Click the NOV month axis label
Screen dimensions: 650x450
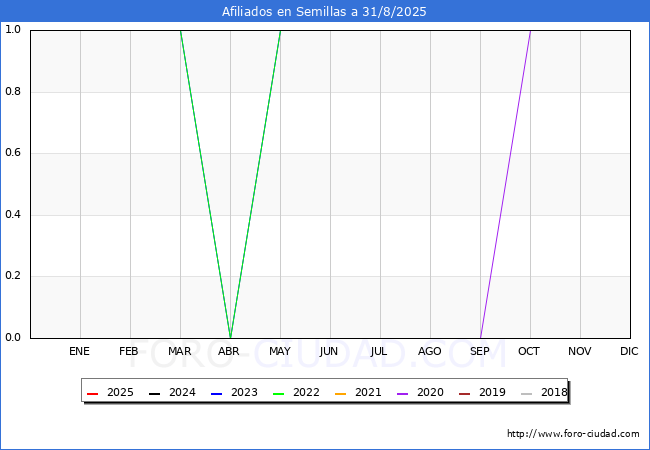click(x=580, y=351)
